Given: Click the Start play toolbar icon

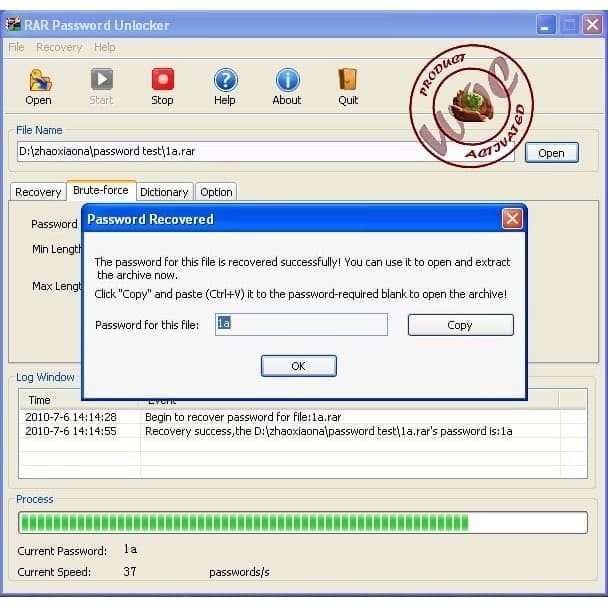Looking at the screenshot, I should (x=102, y=79).
